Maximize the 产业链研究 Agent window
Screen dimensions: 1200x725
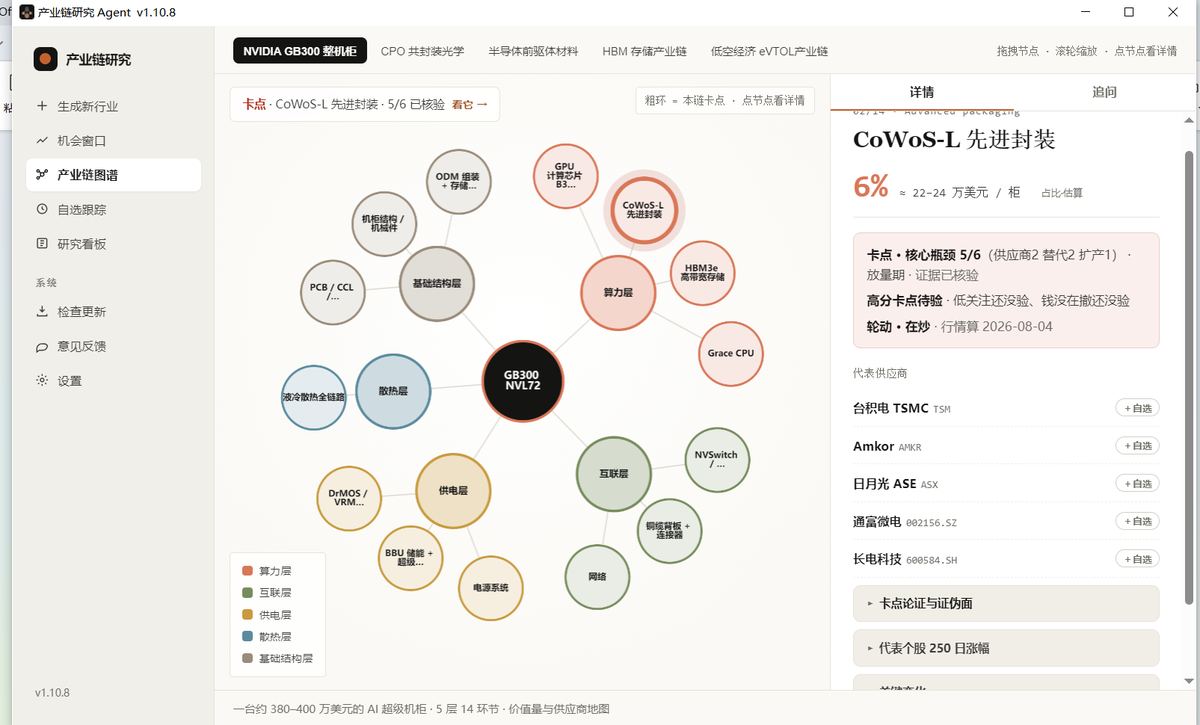point(1129,12)
